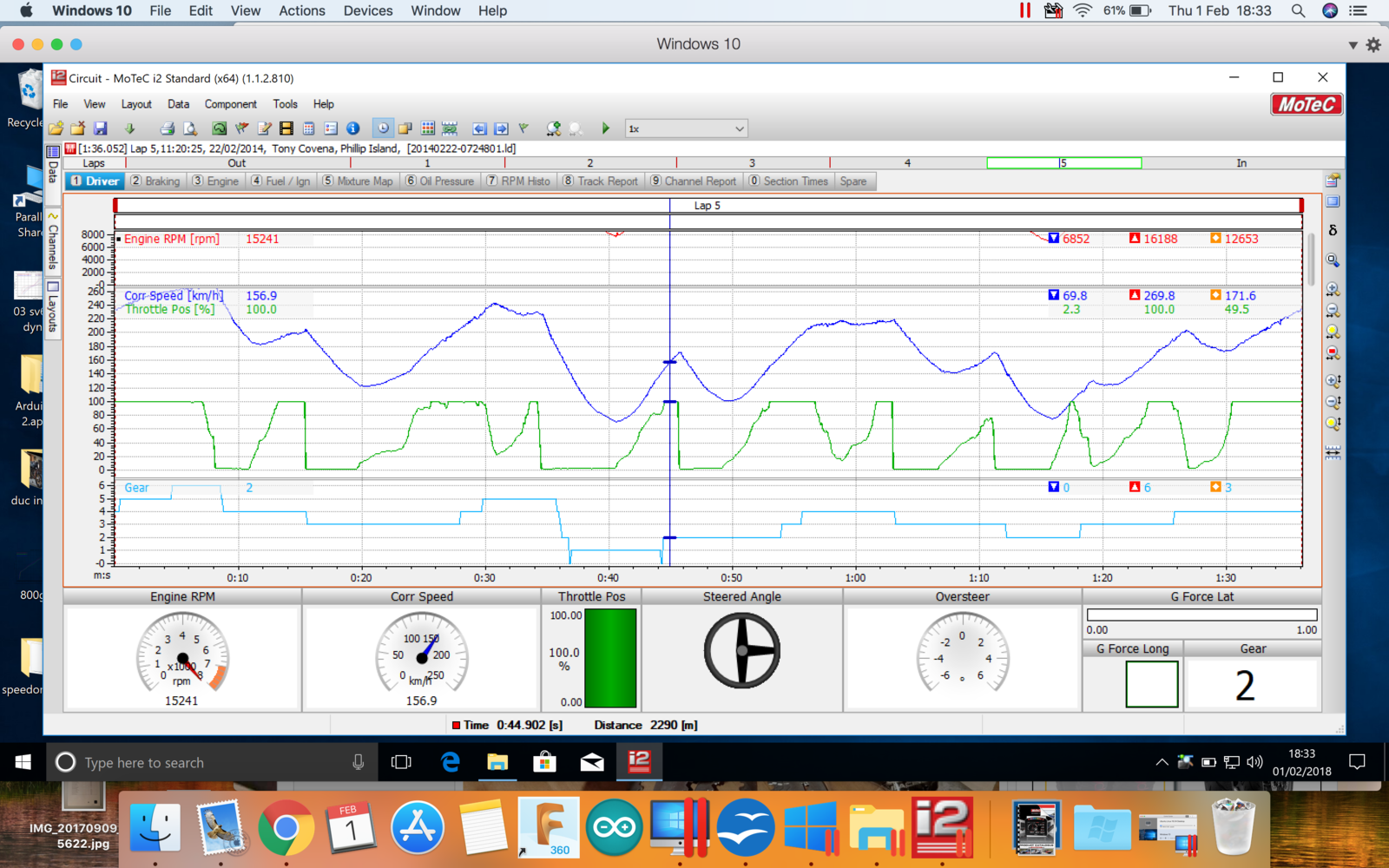The width and height of the screenshot is (1389, 868).
Task: Switch to the Braking worksheet tab
Action: coord(155,181)
